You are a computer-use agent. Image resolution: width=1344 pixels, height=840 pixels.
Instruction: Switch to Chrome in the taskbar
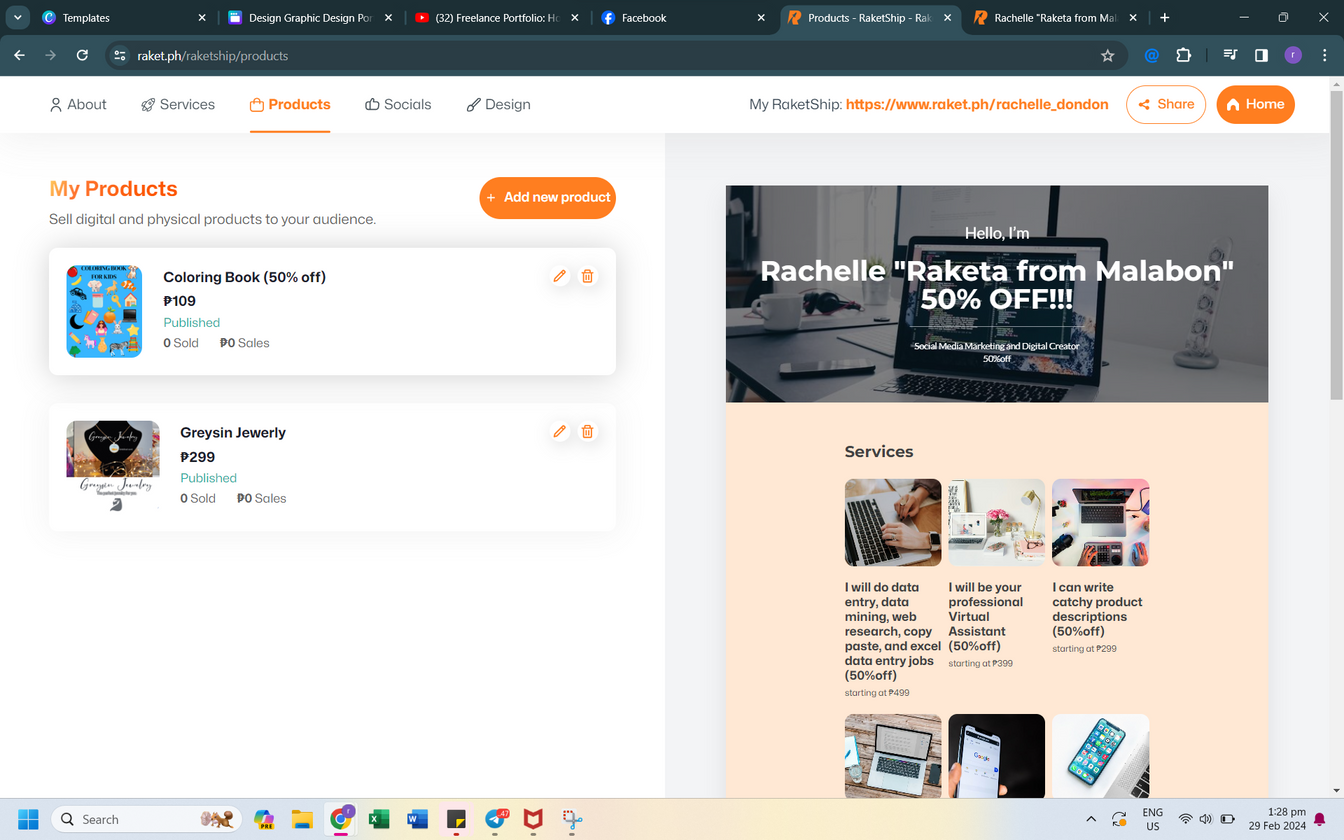341,819
